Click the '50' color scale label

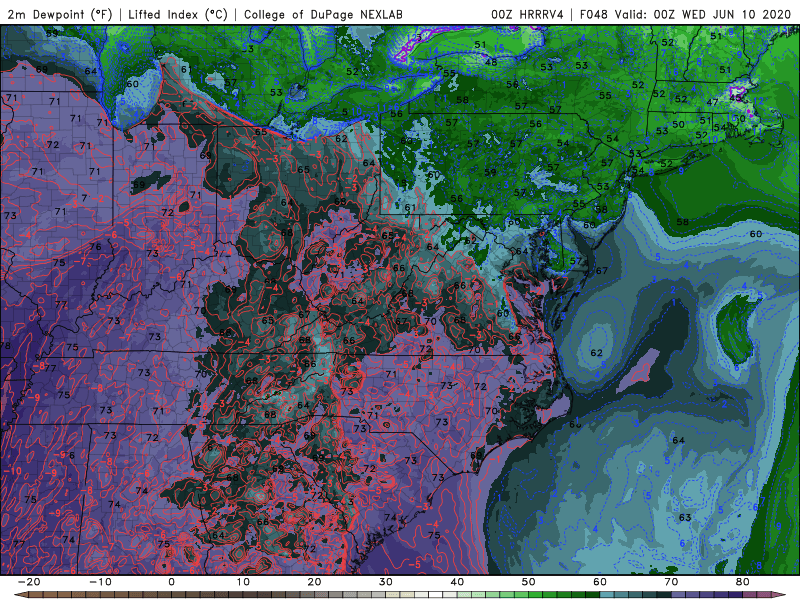[529, 582]
